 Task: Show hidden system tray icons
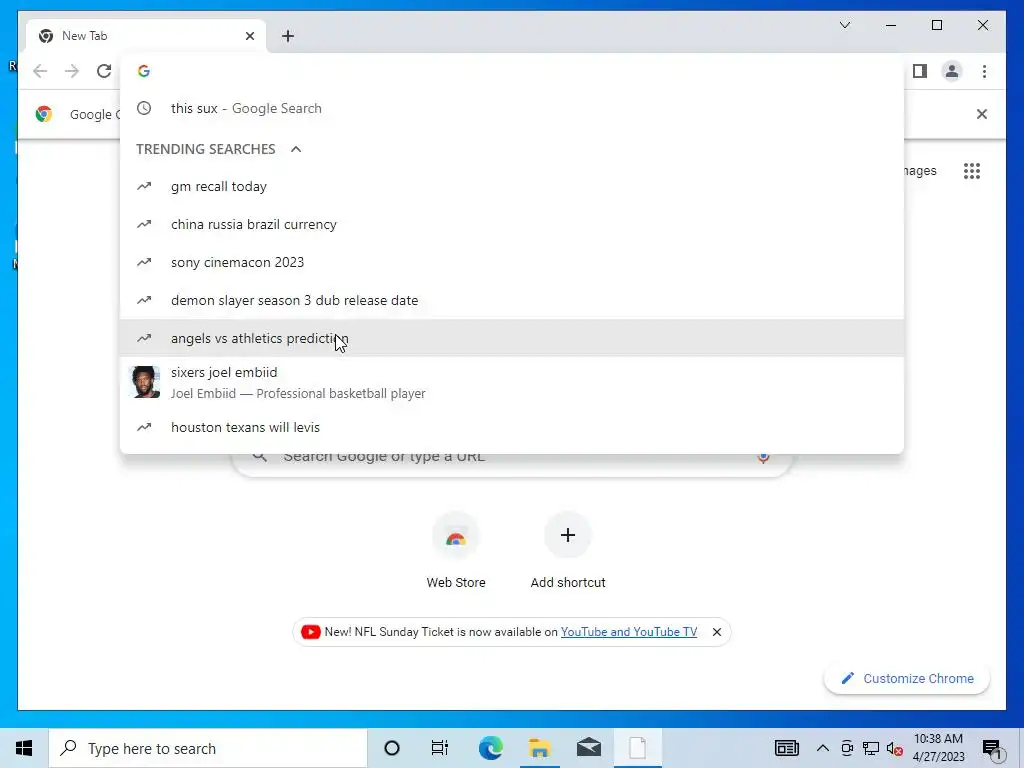click(823, 748)
